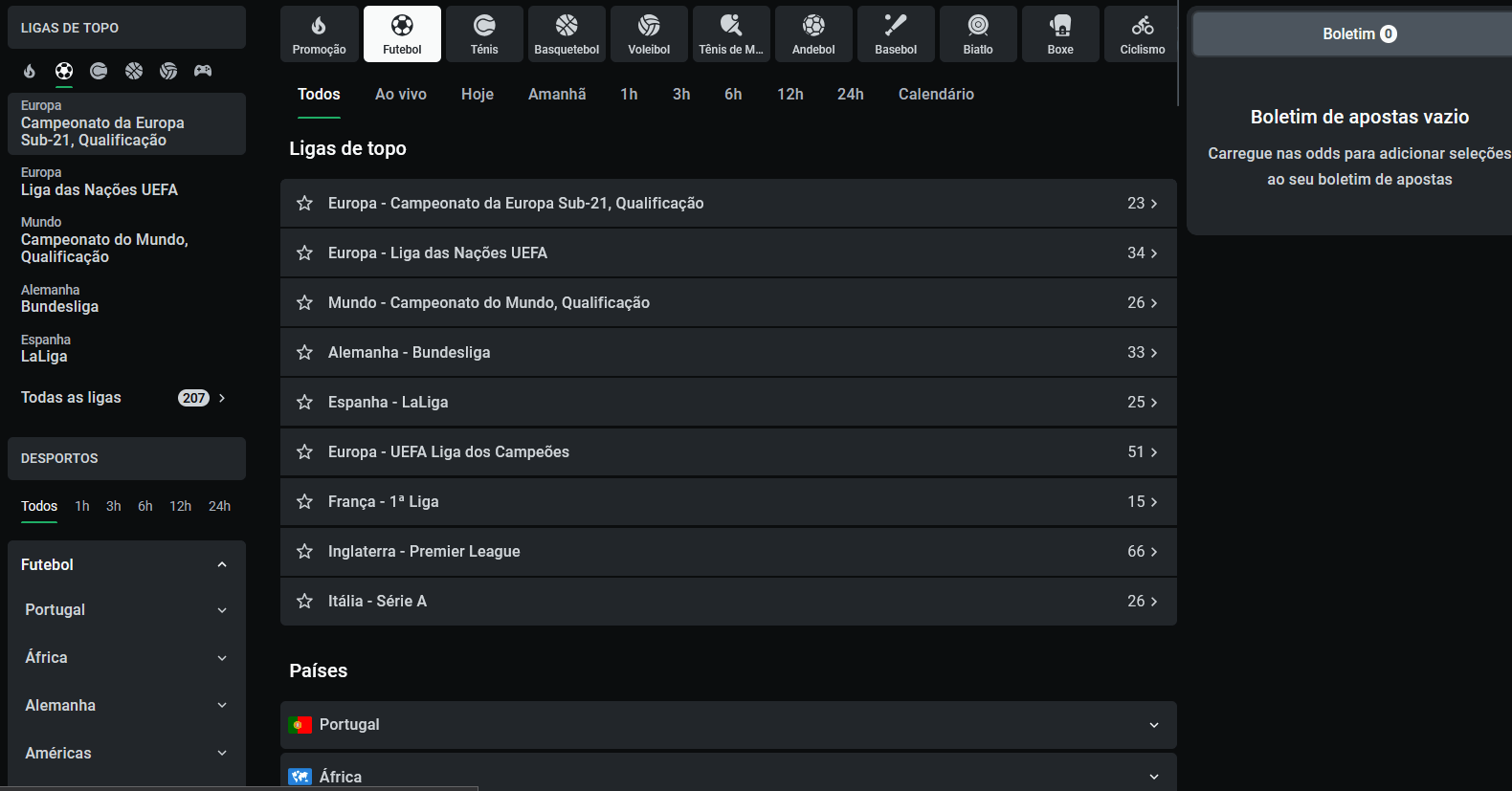Select the flame icon under Ligas de Topo
Viewport: 1512px width, 791px height.
30,71
